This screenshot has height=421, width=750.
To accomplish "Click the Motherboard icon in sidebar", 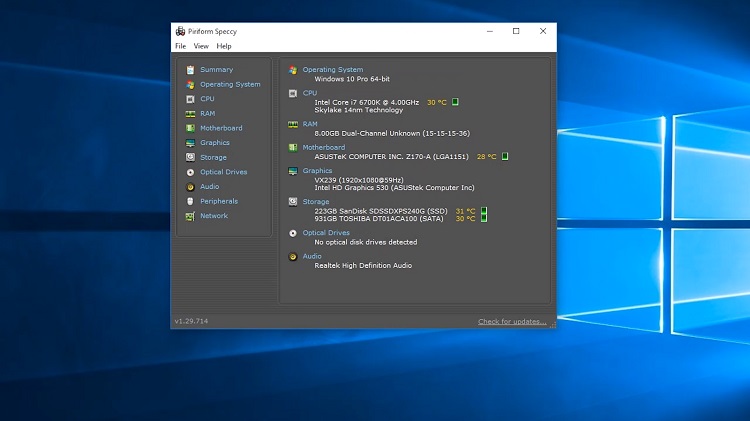I will (190, 128).
